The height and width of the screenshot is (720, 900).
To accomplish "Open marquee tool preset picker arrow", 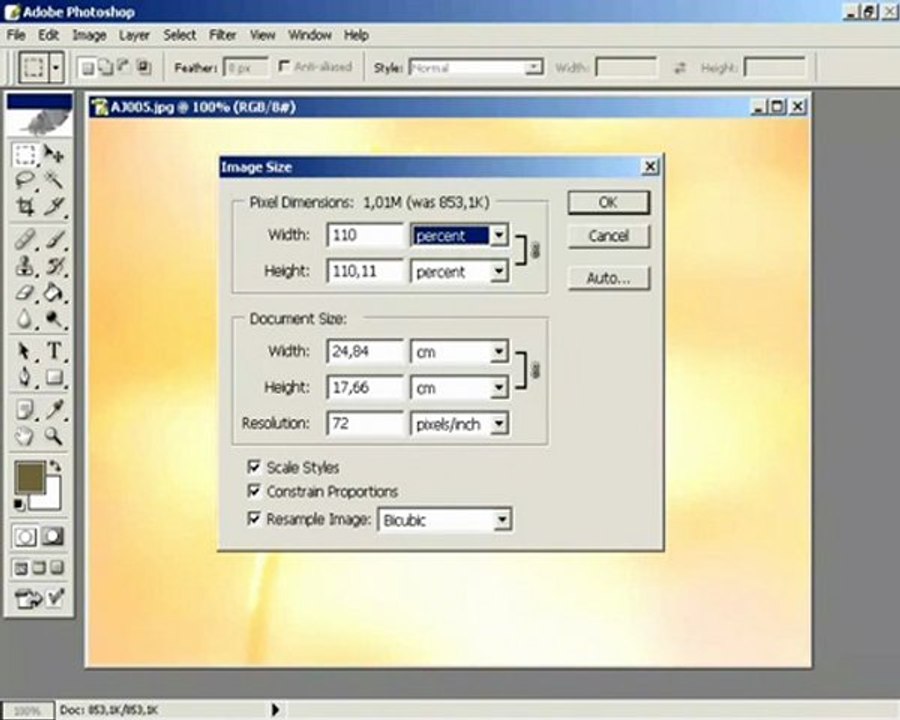I will point(56,67).
